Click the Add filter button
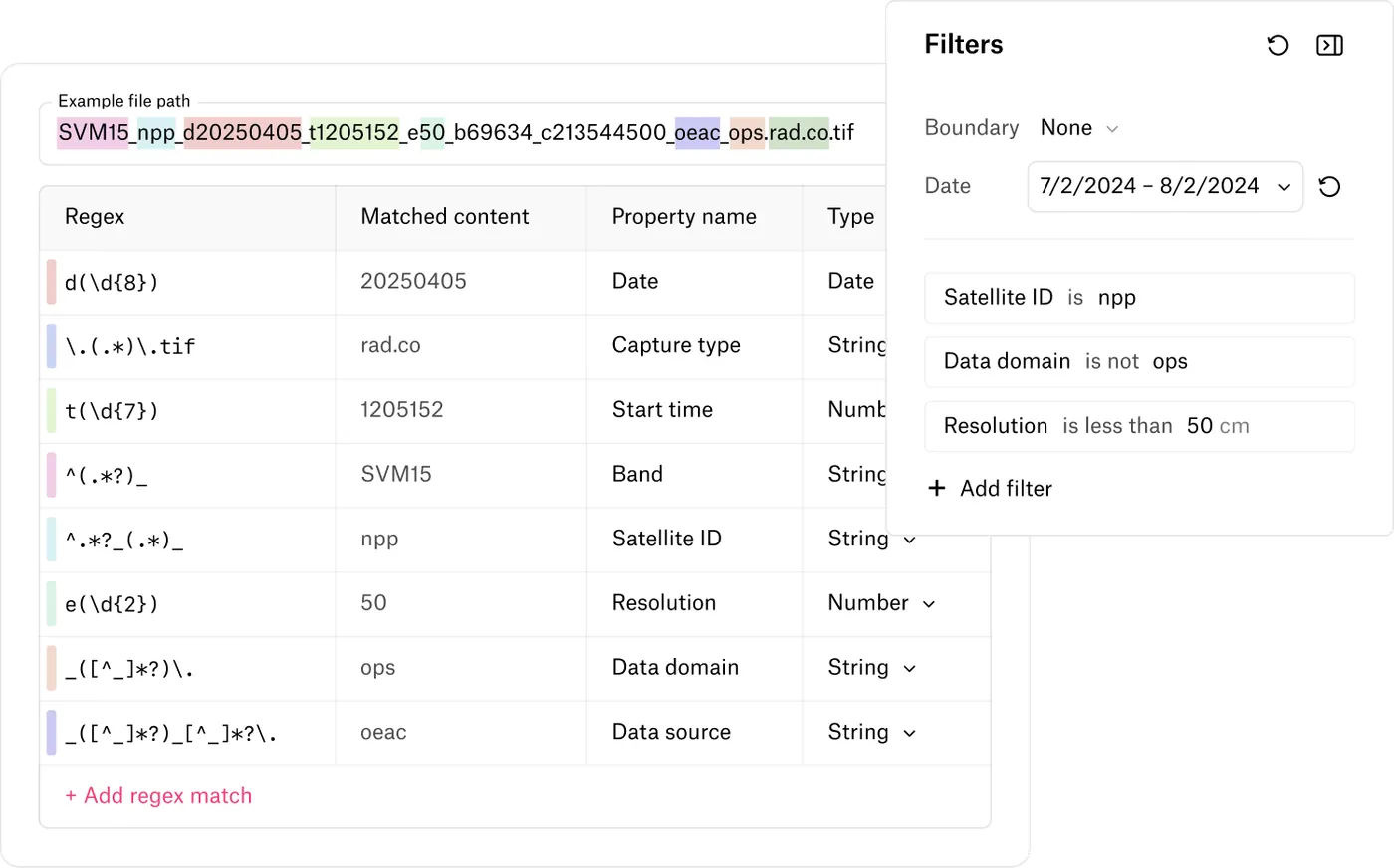The width and height of the screenshot is (1394, 868). coord(990,488)
